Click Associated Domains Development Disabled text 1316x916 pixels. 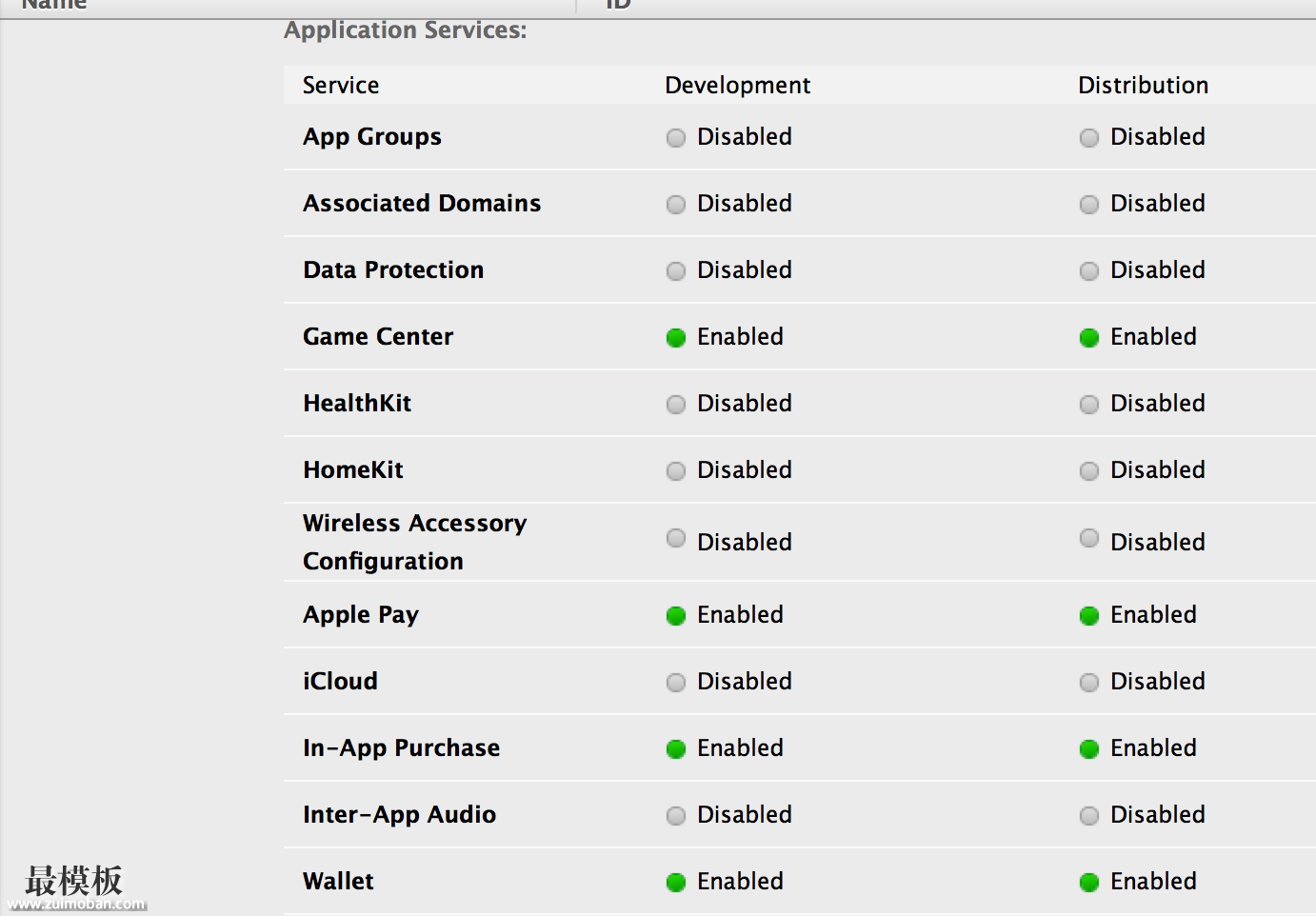coord(745,203)
